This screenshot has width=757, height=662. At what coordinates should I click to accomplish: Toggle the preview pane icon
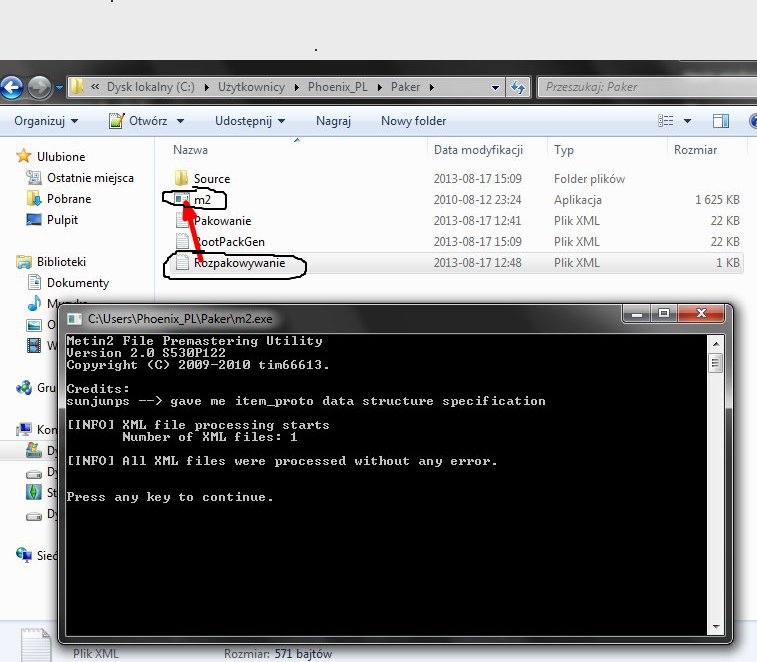(721, 121)
